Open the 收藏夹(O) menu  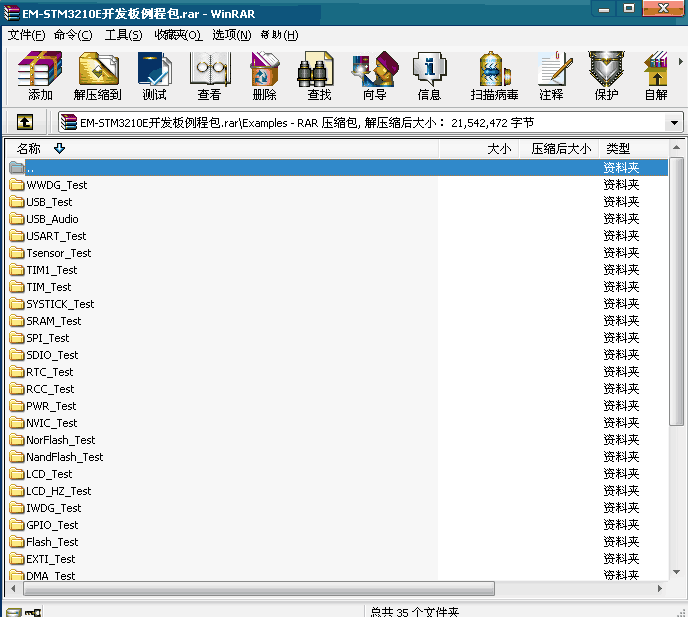click(178, 35)
